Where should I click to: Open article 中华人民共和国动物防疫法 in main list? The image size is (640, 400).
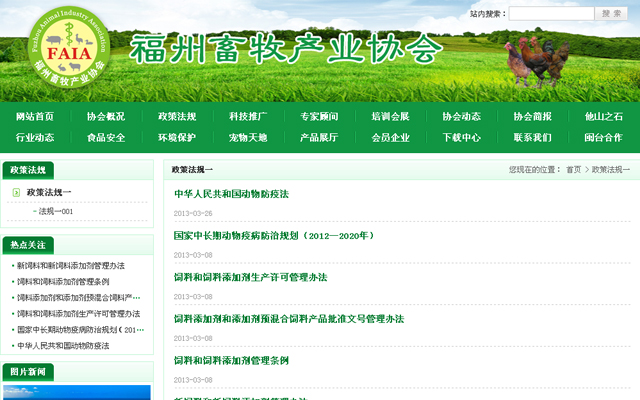tap(231, 194)
